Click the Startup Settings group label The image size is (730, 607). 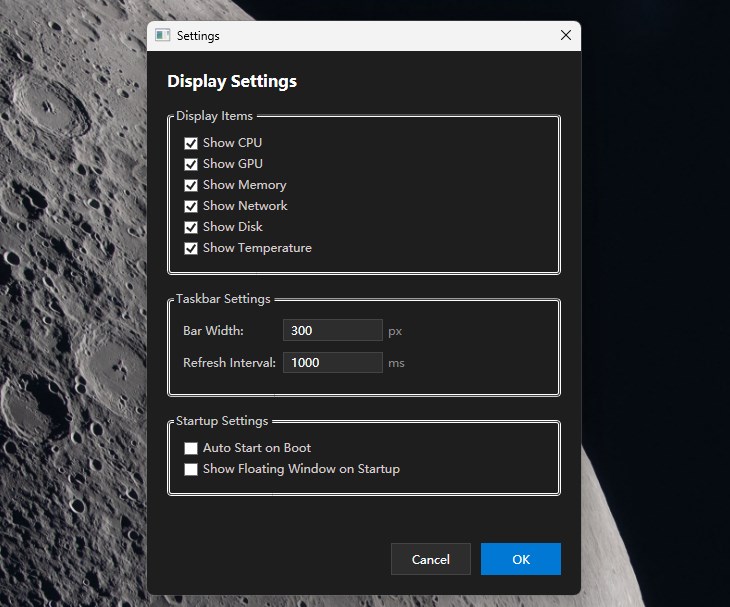coord(222,421)
